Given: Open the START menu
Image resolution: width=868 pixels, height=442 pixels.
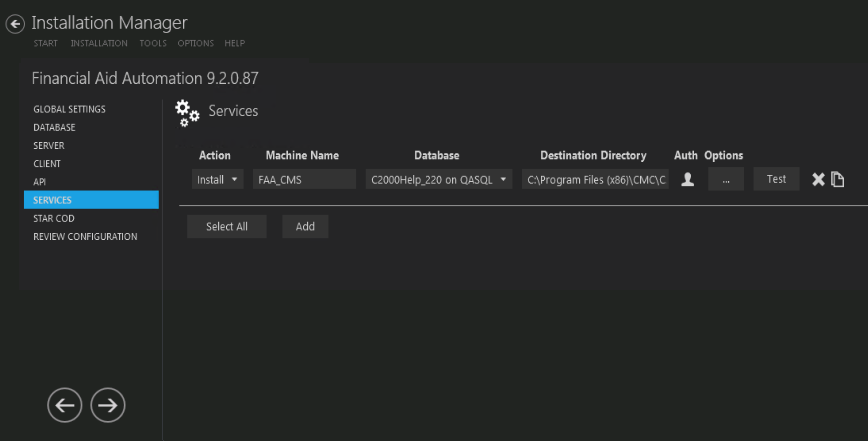Looking at the screenshot, I should [45, 43].
